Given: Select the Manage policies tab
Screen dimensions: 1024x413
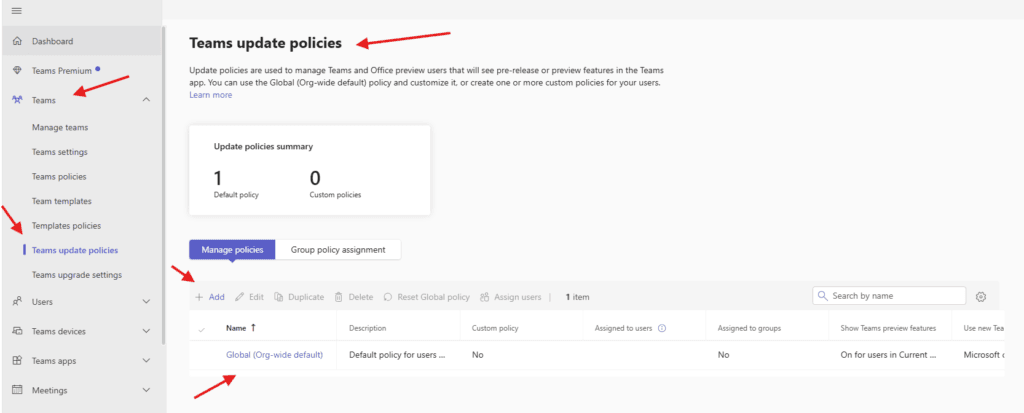Looking at the screenshot, I should click(232, 249).
